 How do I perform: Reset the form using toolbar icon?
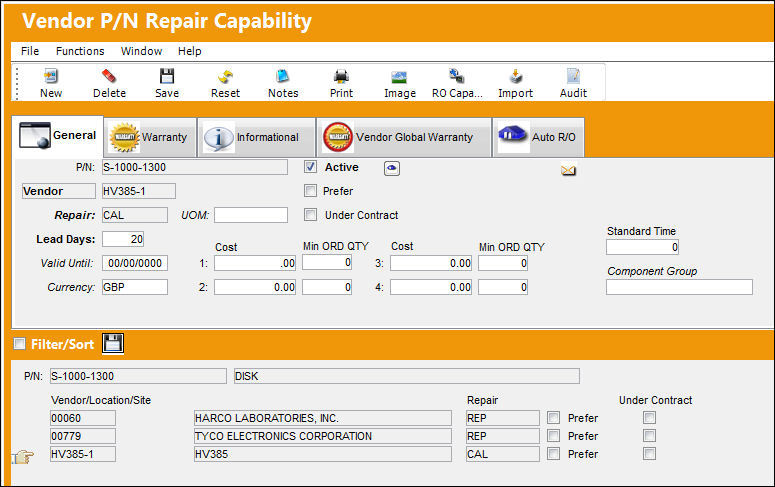(225, 83)
